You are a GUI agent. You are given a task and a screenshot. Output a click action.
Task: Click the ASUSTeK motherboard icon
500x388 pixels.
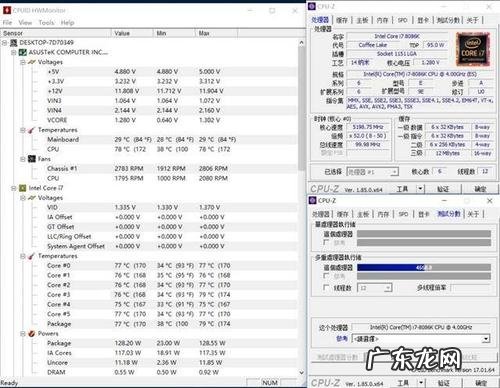click(23, 52)
